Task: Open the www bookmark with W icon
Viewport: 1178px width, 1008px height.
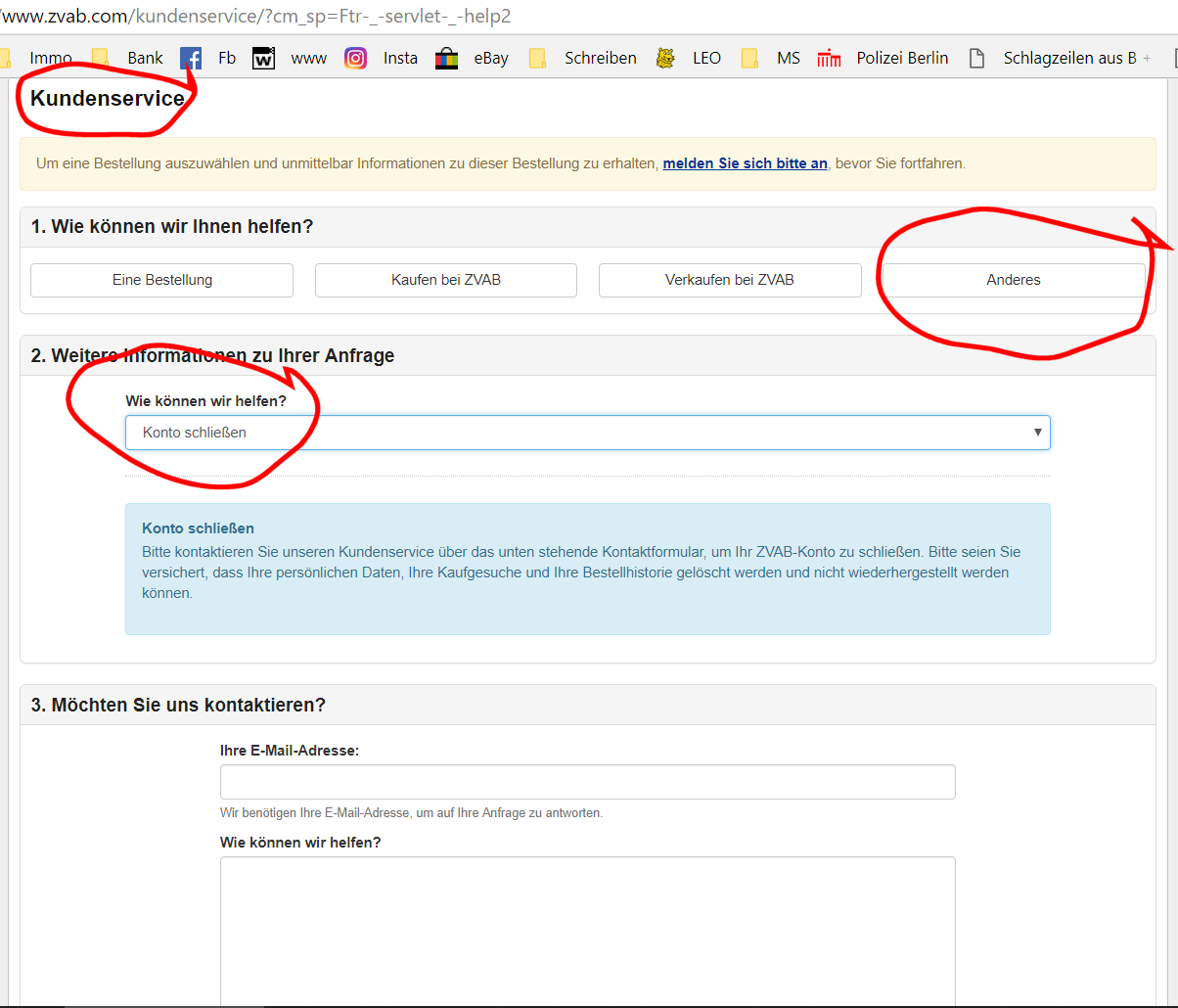Action: 290,58
